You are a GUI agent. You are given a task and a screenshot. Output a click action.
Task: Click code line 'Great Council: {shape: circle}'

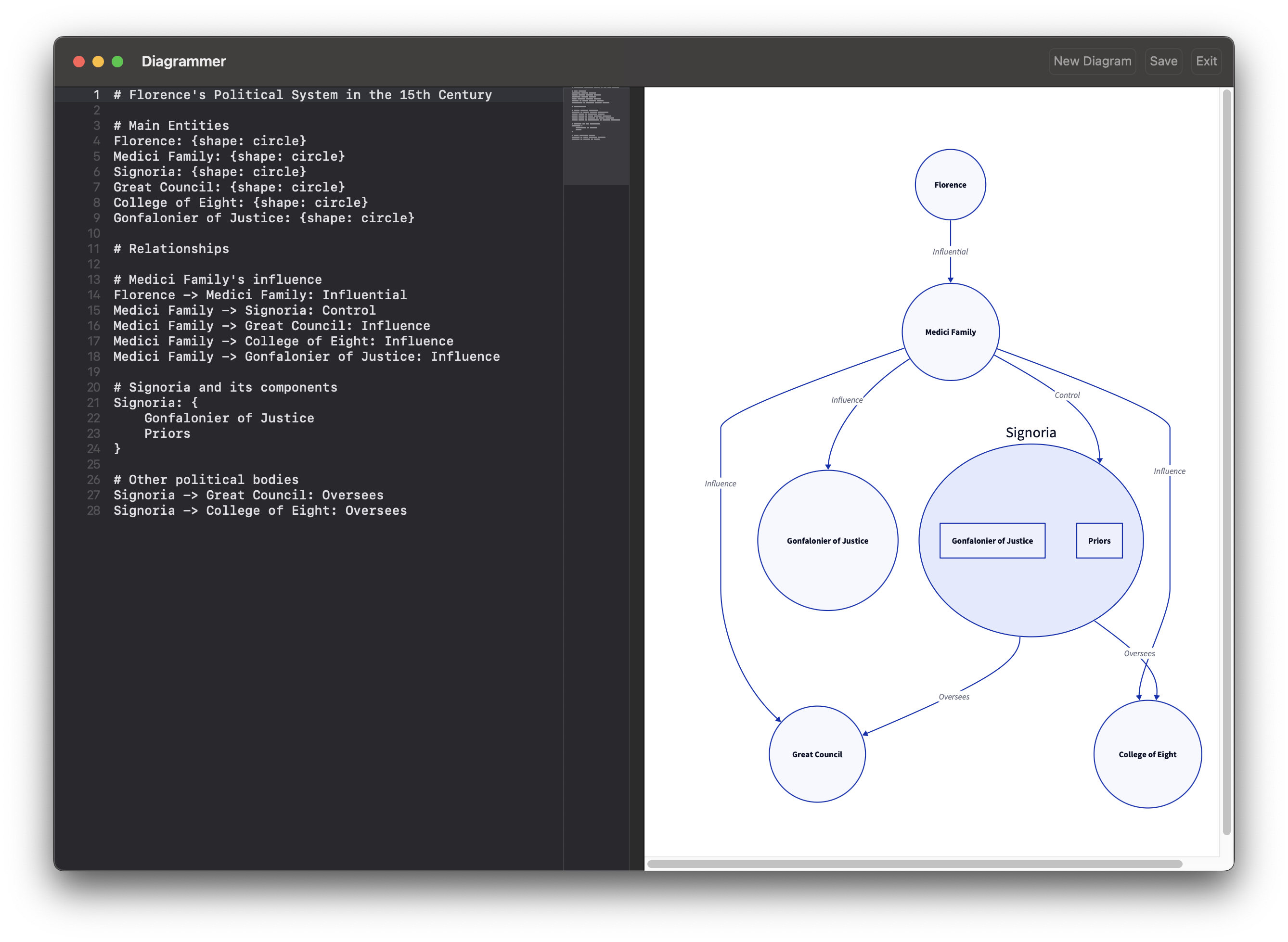tap(229, 187)
